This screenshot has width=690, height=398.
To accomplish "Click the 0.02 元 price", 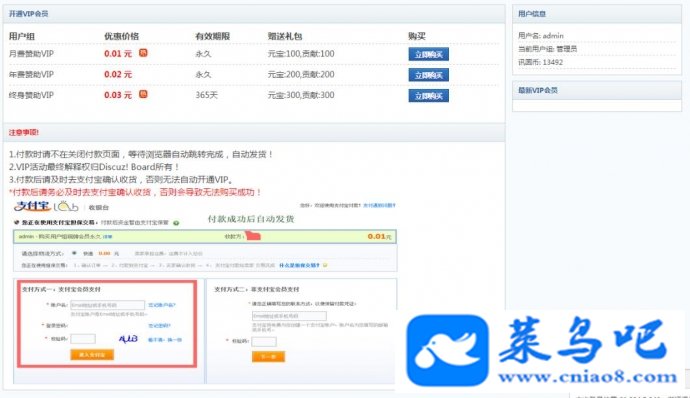I will coord(118,74).
